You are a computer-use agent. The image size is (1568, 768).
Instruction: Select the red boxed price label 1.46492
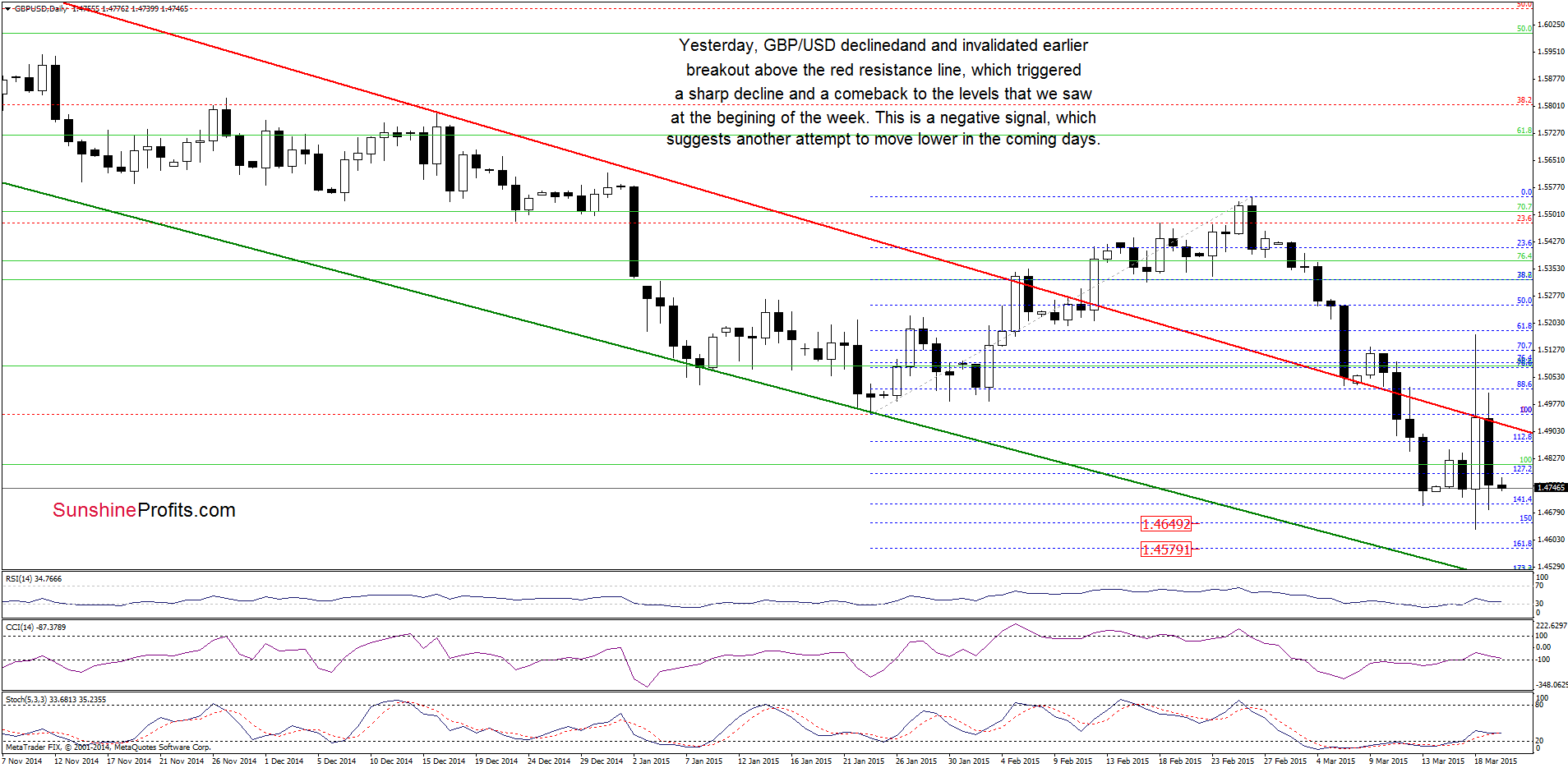[1166, 524]
